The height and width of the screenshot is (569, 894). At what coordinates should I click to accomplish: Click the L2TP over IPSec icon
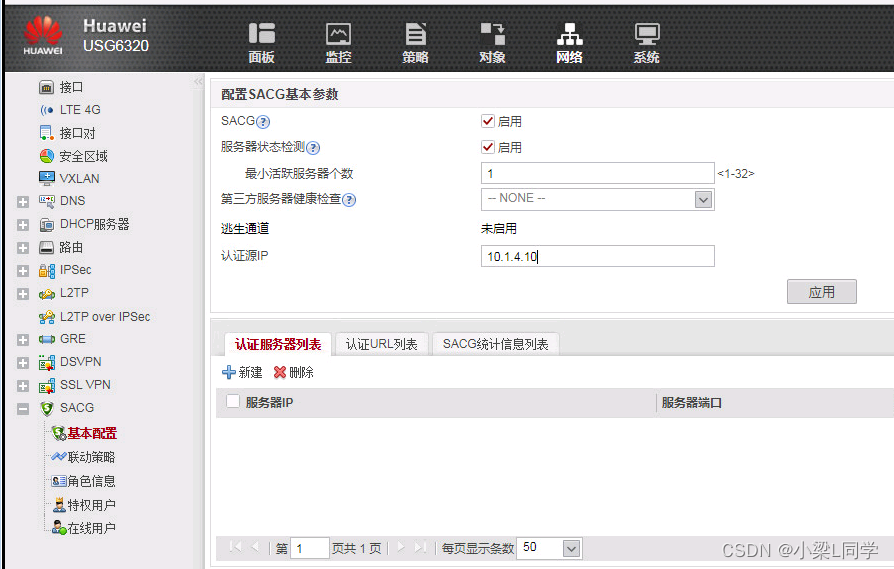pos(46,317)
